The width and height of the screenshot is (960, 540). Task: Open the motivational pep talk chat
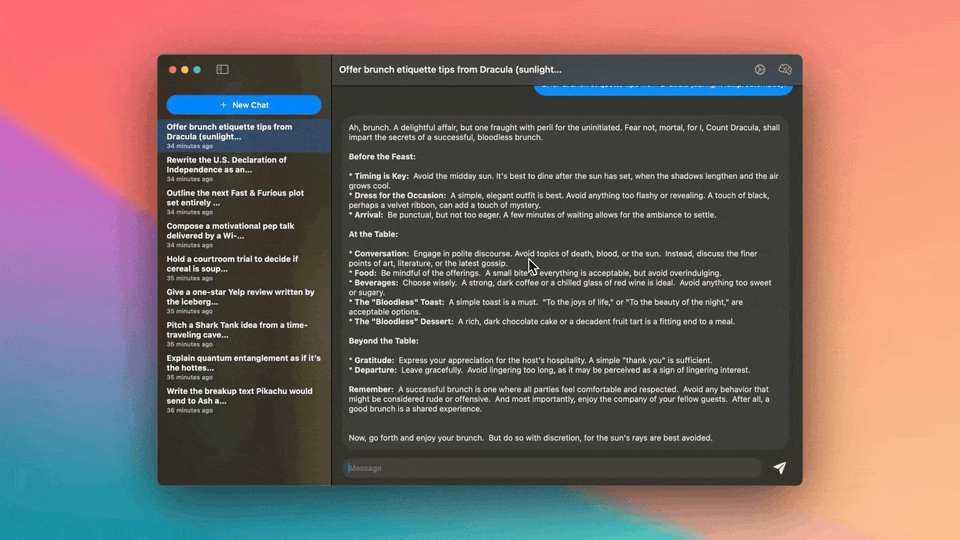point(243,235)
